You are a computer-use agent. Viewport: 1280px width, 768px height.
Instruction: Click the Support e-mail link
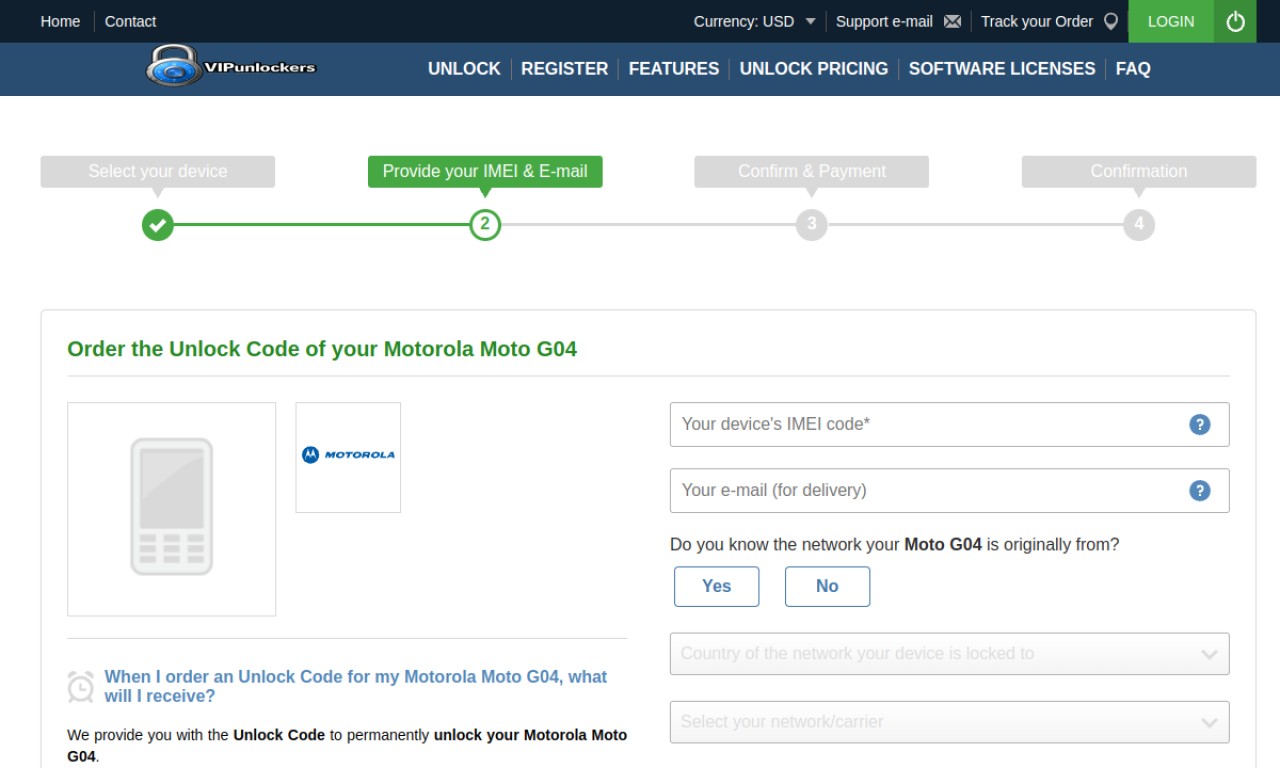click(884, 21)
